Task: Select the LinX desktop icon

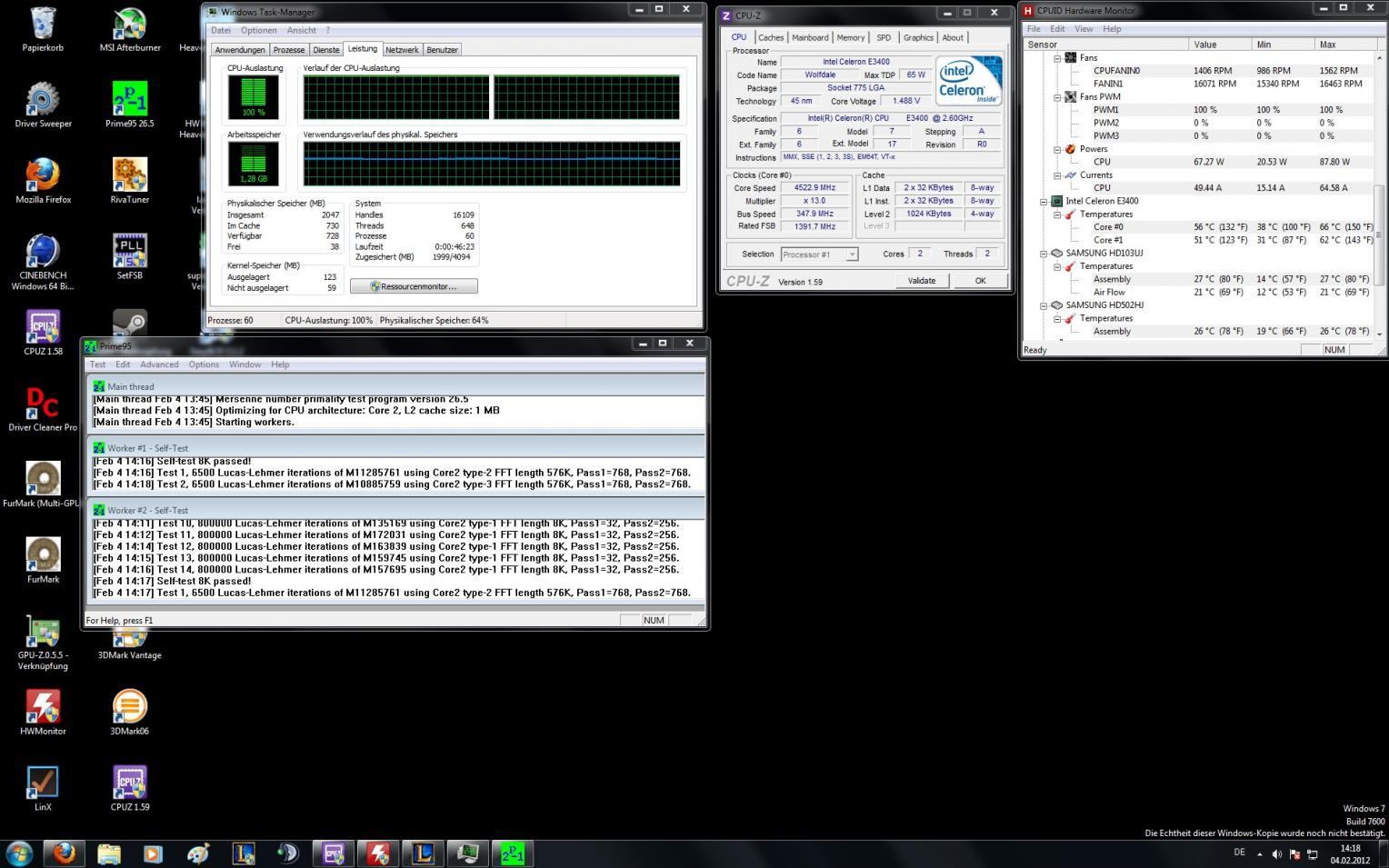Action: pyautogui.click(x=43, y=789)
